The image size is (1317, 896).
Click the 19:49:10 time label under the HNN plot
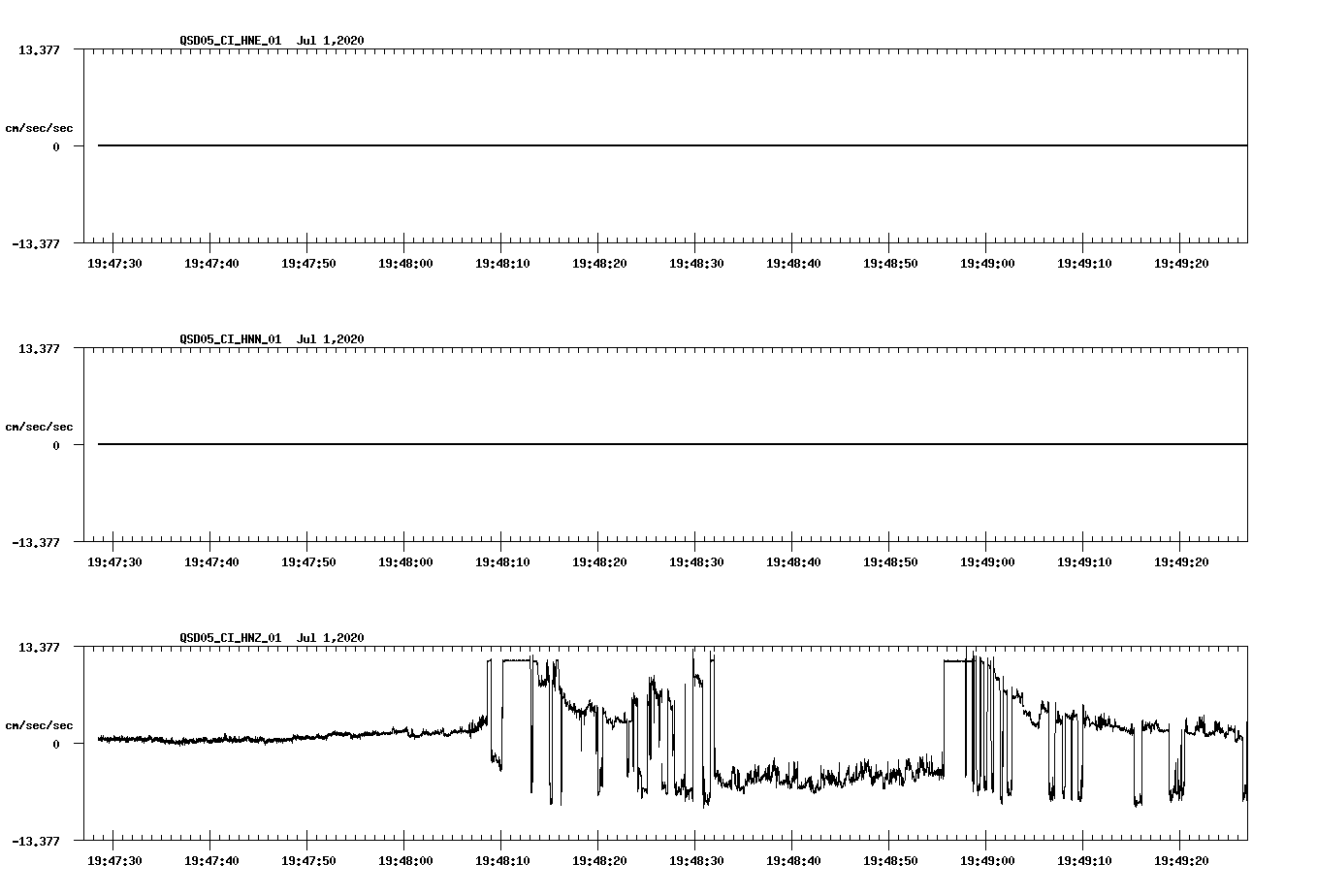pyautogui.click(x=1084, y=562)
